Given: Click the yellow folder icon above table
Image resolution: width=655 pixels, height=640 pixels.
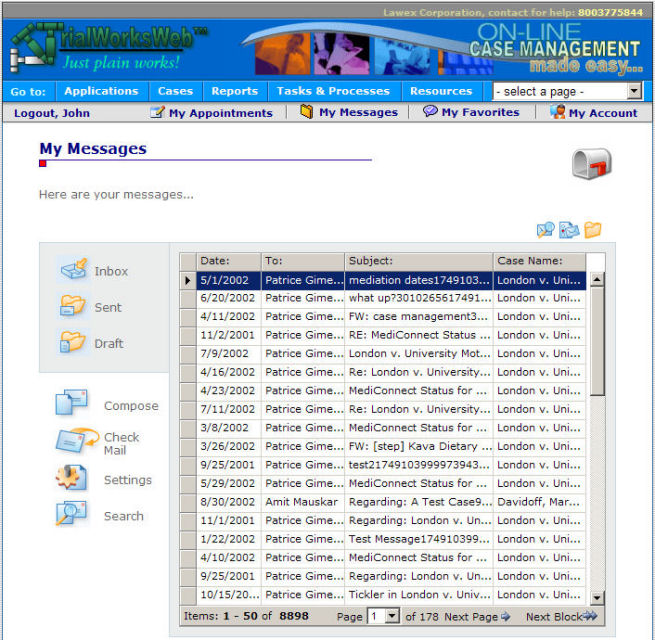Looking at the screenshot, I should point(593,230).
